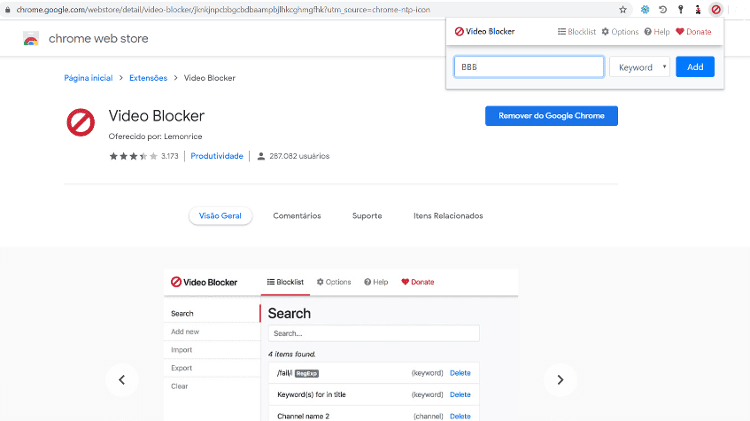Click the Video Blocker title in popup
The width and height of the screenshot is (750, 421).
tap(485, 32)
